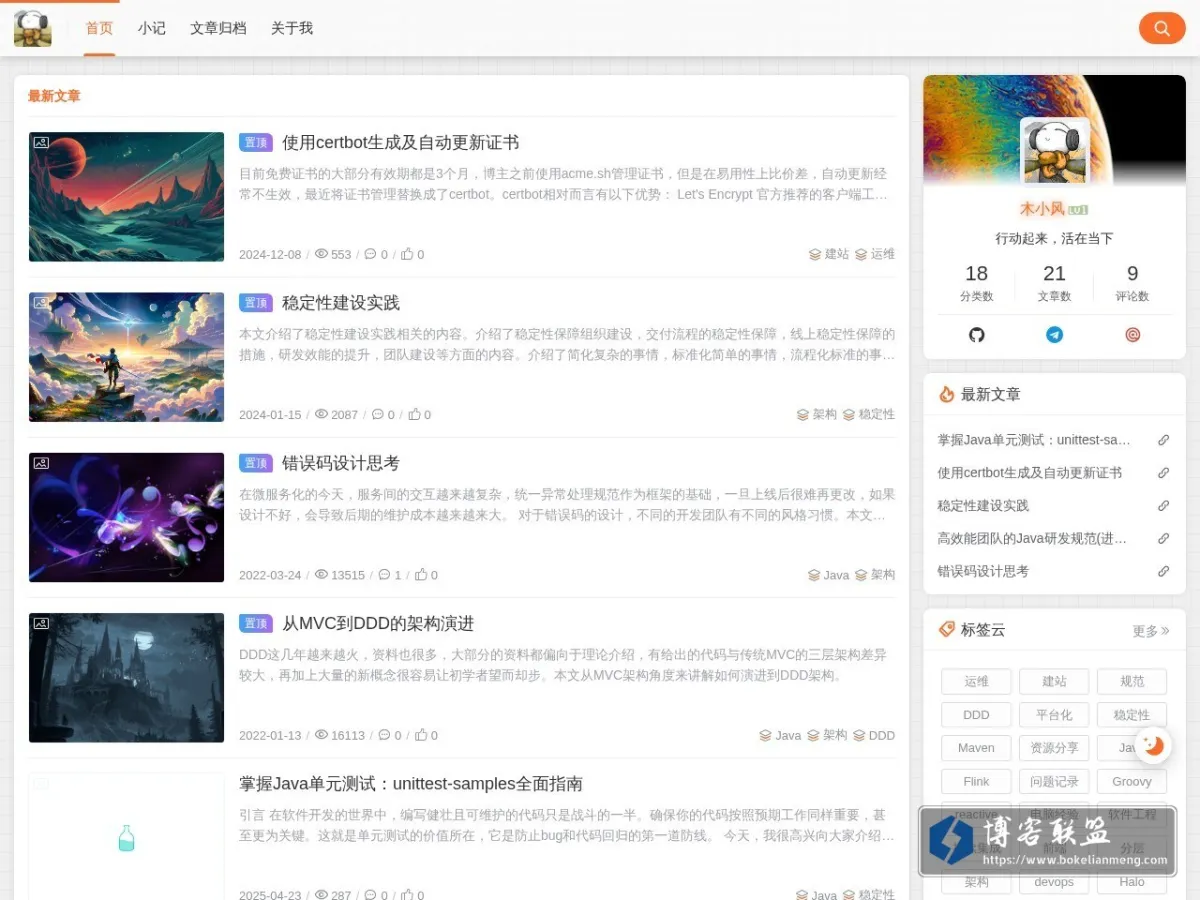Open the site logo avatar in header
Viewport: 1200px width, 900px height.
coord(32,28)
